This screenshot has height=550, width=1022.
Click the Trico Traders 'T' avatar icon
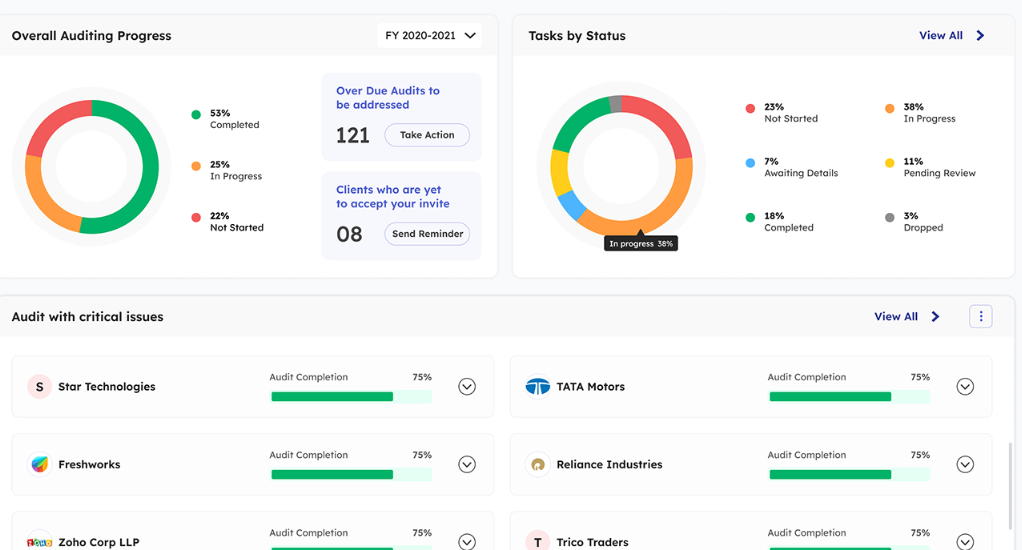(538, 541)
